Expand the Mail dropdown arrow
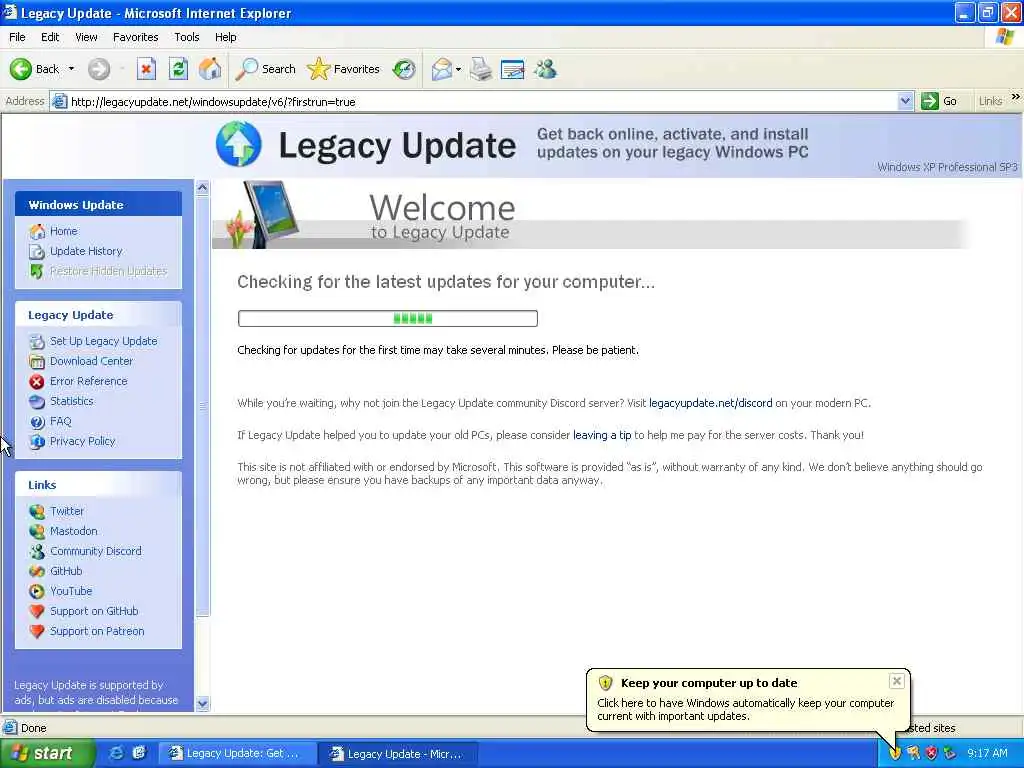The image size is (1024, 768). (458, 69)
